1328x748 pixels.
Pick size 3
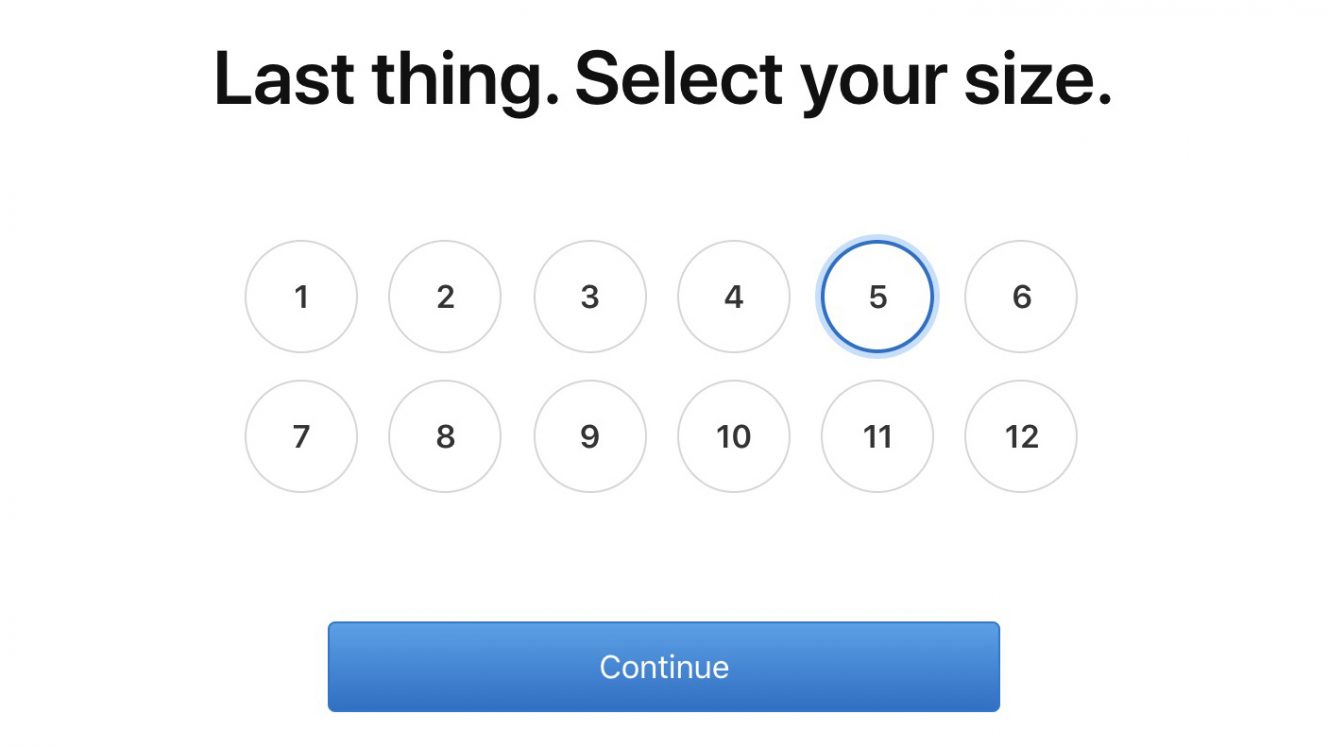click(x=590, y=296)
